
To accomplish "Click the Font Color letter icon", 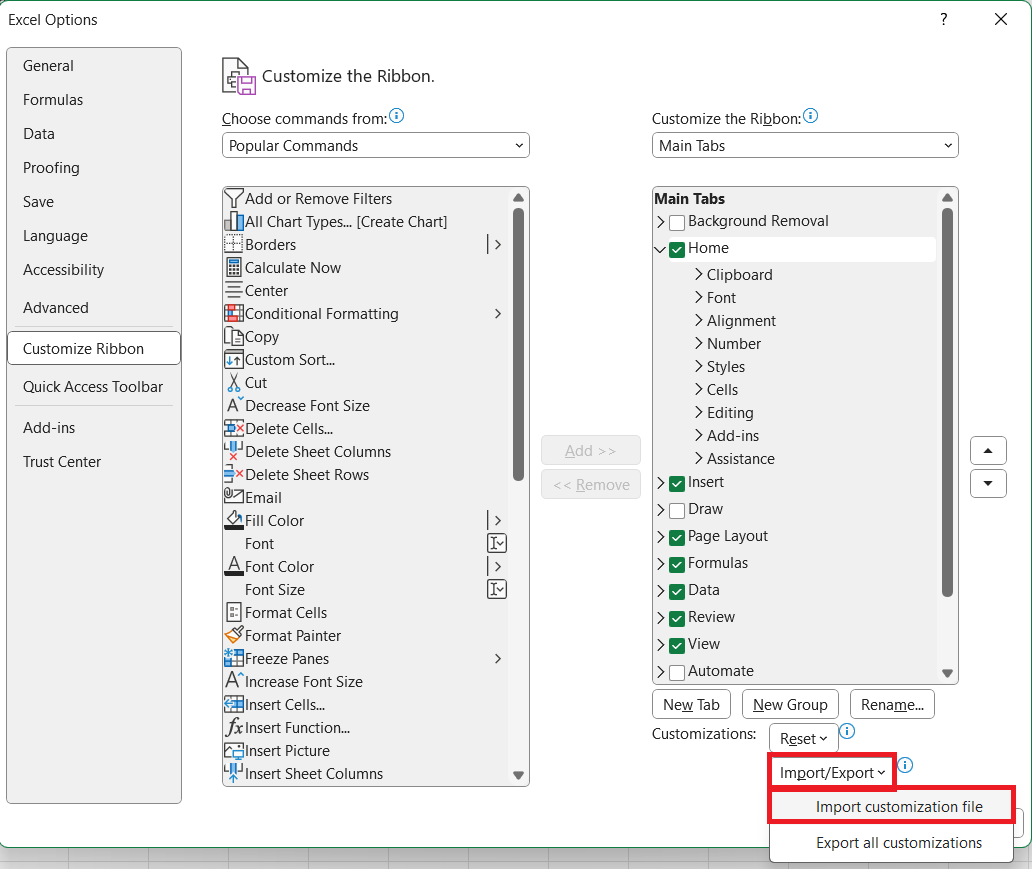I will (x=234, y=566).
